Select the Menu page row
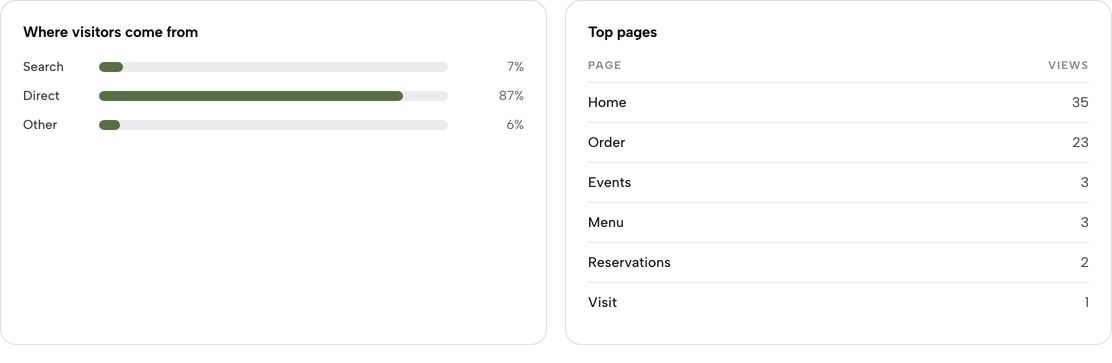 838,223
